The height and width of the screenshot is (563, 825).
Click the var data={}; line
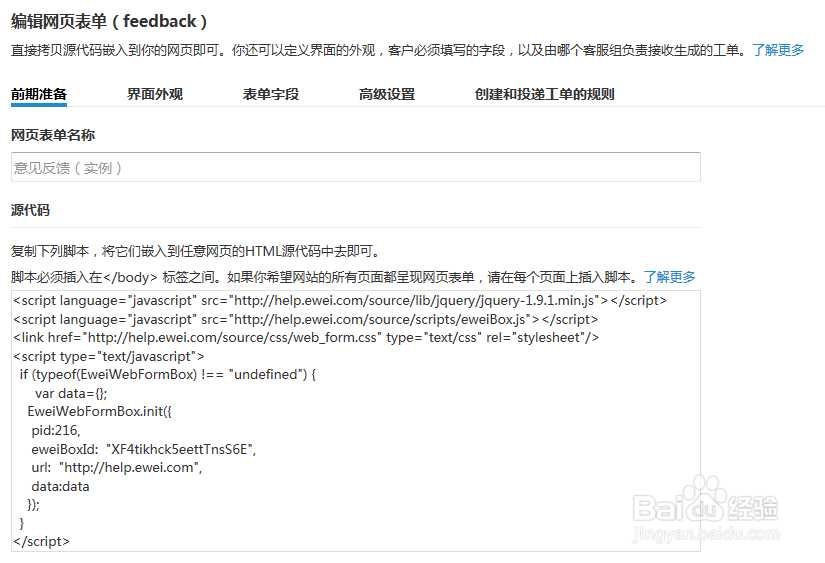[x=71, y=394]
